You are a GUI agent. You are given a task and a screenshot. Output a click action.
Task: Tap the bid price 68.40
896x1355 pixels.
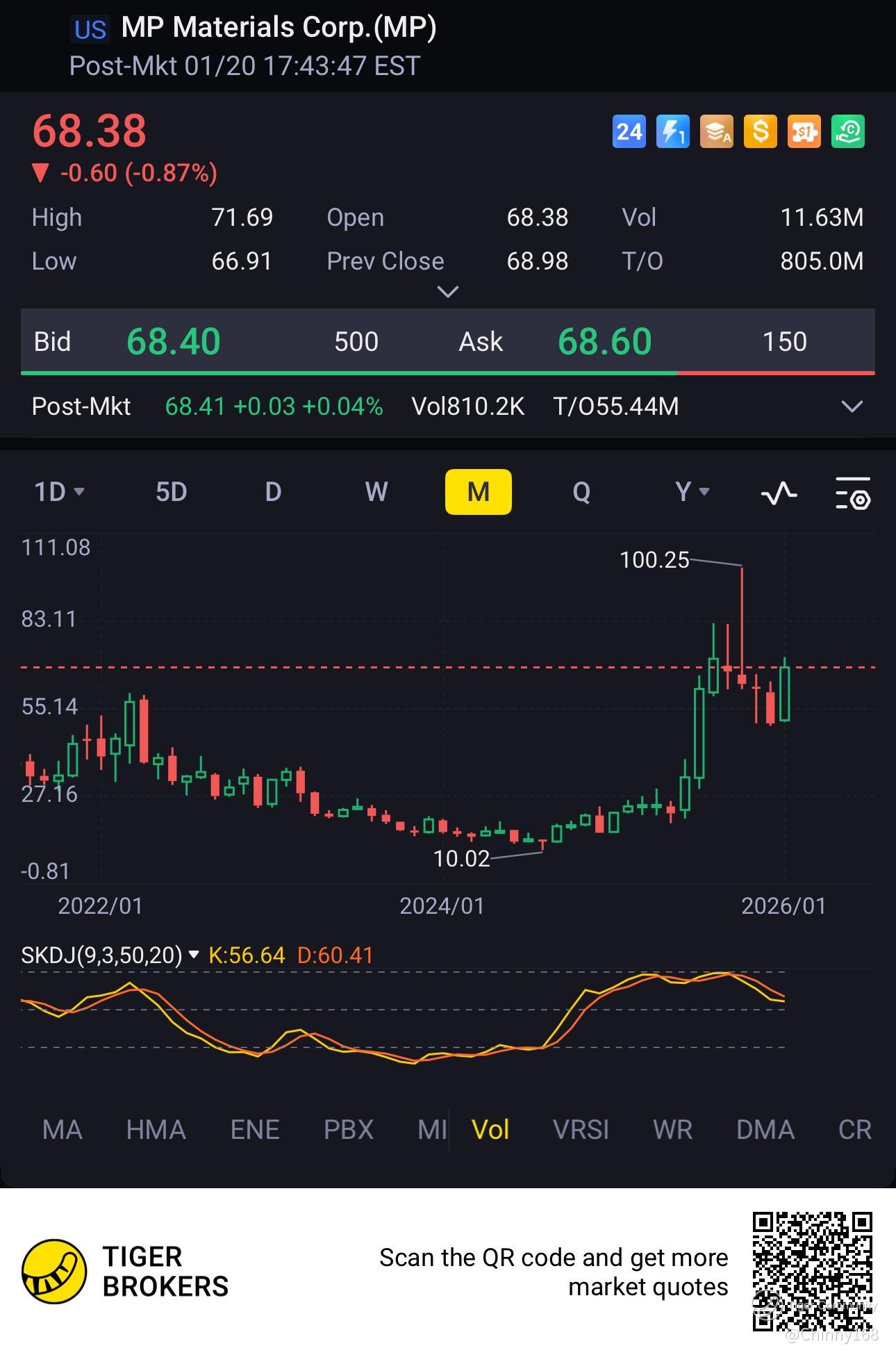click(174, 341)
